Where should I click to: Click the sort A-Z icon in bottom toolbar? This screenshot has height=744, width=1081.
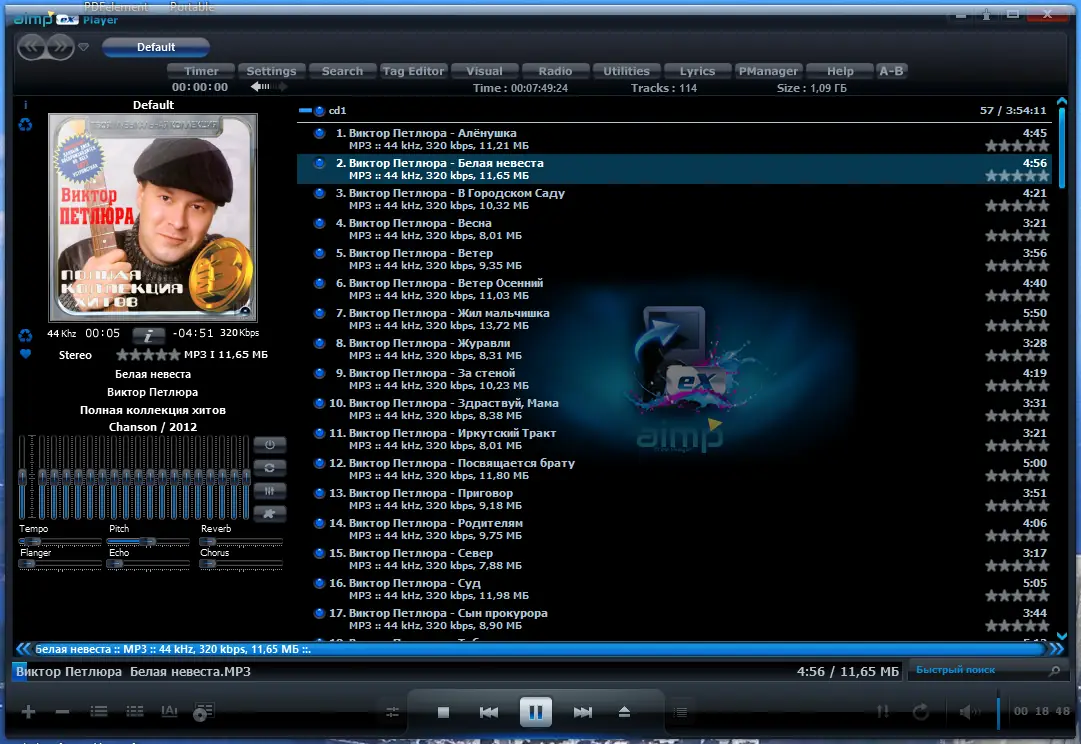click(169, 711)
